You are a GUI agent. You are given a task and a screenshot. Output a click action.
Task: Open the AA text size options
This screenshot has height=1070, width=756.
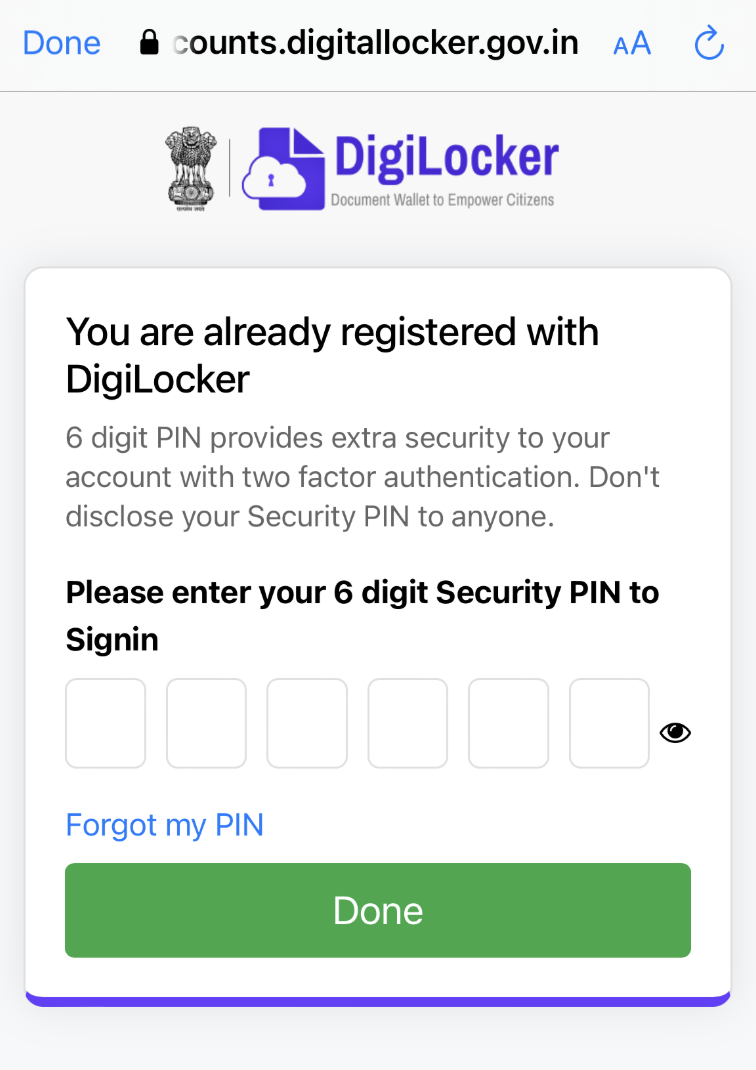(x=631, y=43)
